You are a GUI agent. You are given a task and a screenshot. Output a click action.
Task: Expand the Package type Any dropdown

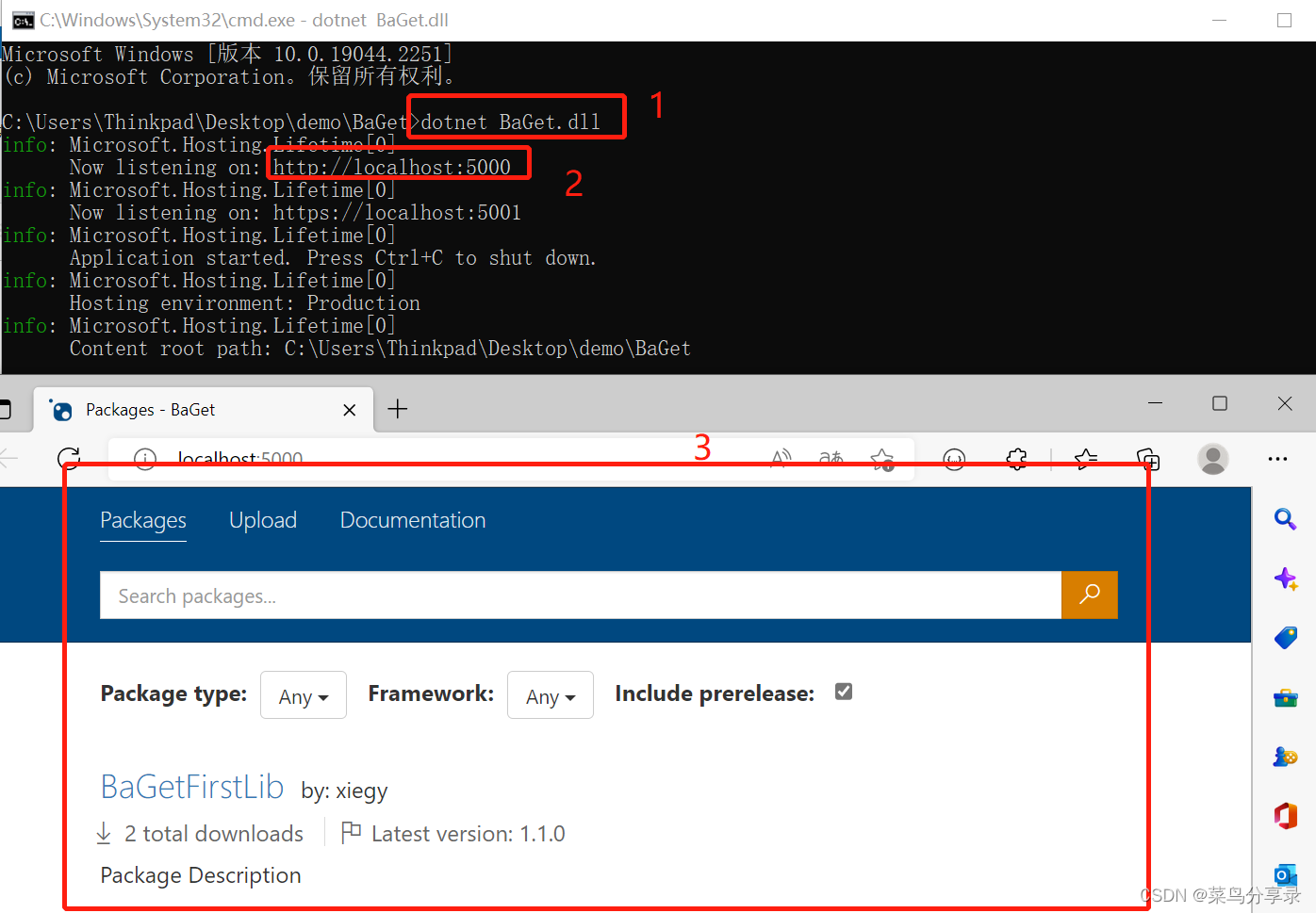coord(304,695)
